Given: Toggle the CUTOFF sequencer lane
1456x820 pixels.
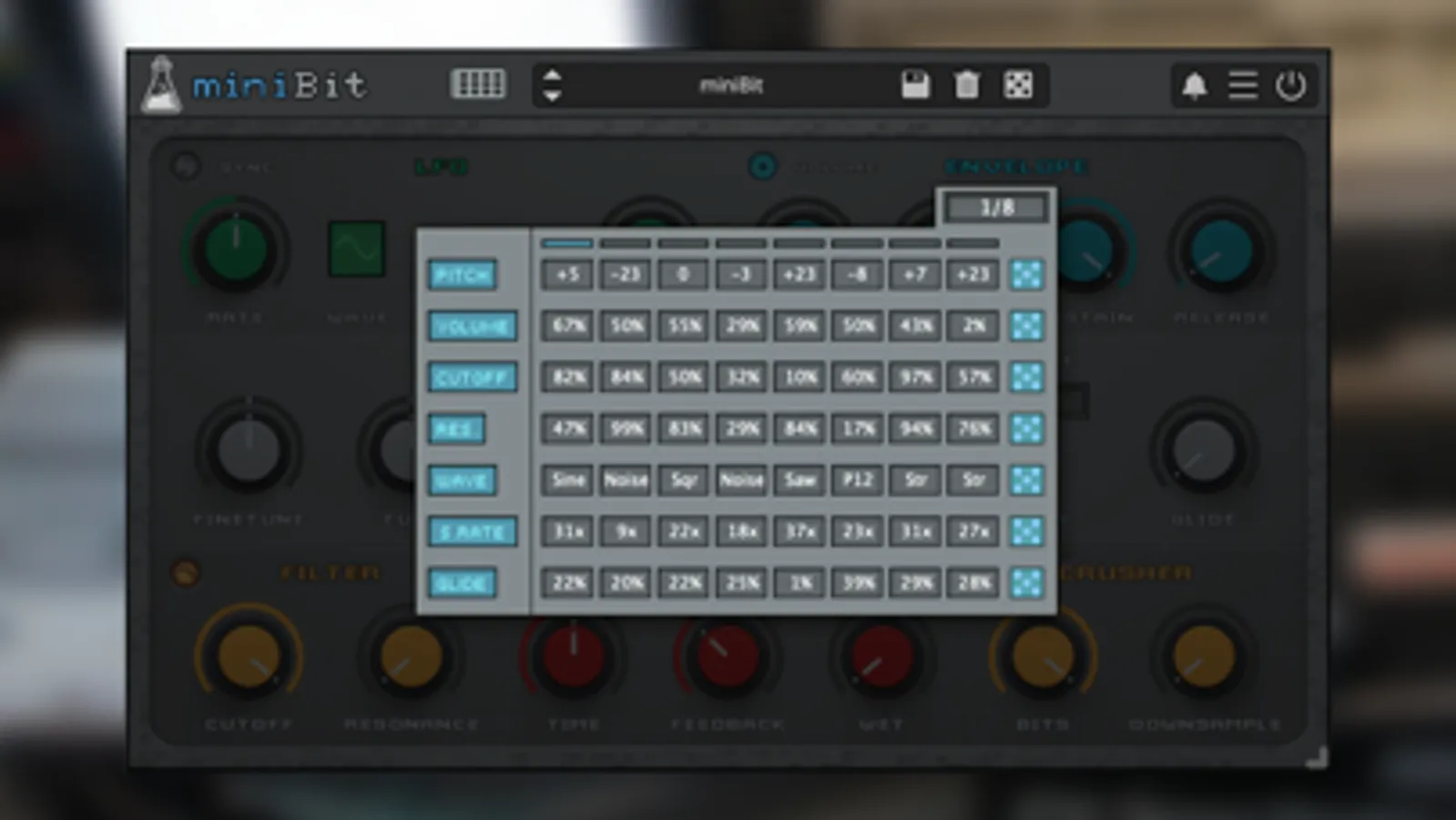Looking at the screenshot, I should 473,377.
